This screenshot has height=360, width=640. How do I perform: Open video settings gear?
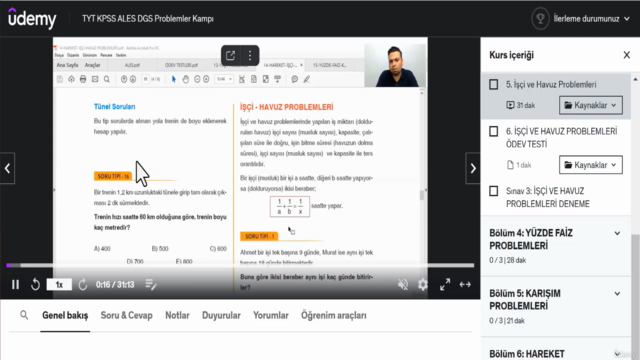[x=423, y=284]
